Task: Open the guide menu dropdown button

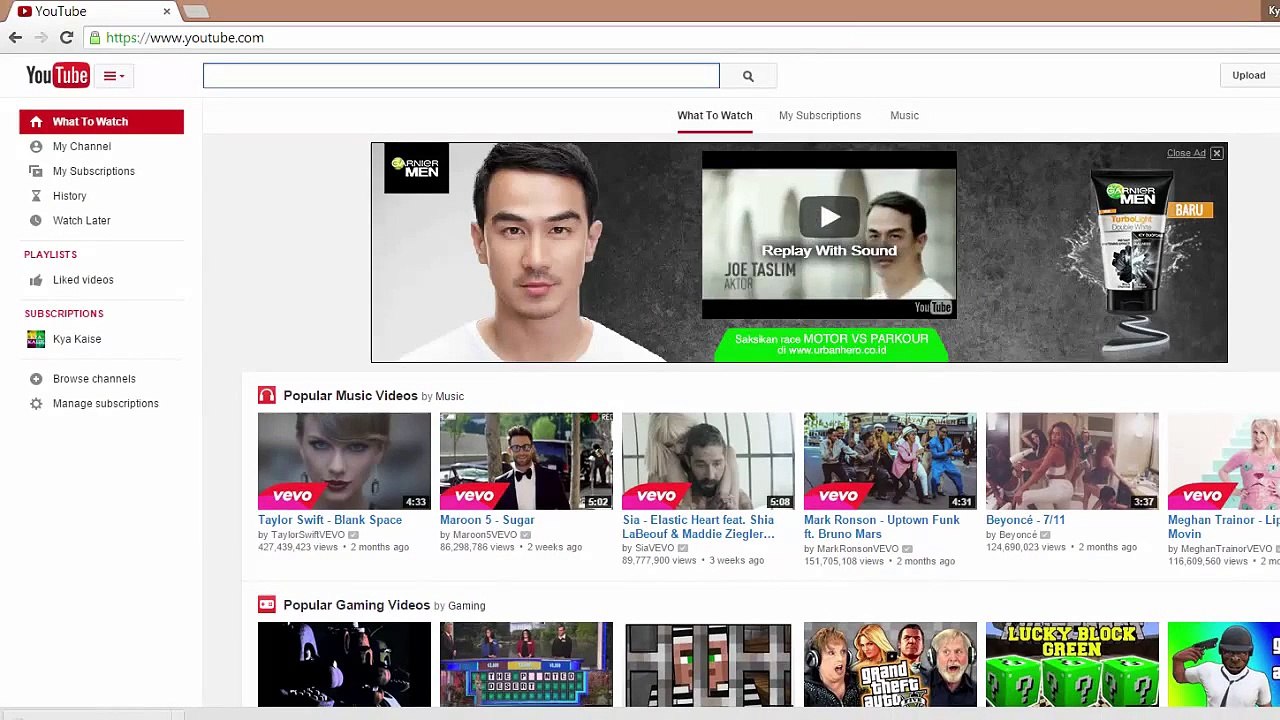Action: click(114, 76)
